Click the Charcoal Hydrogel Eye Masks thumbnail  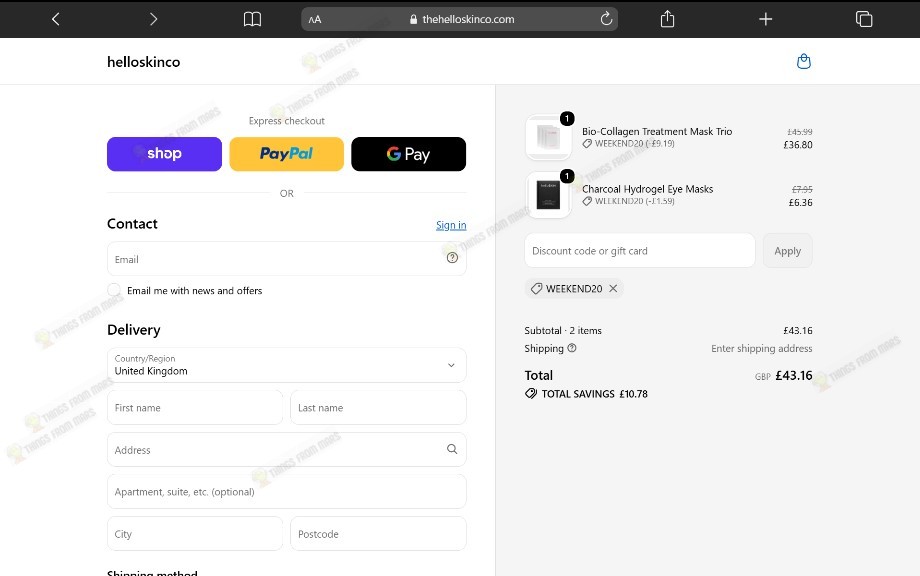coord(549,195)
